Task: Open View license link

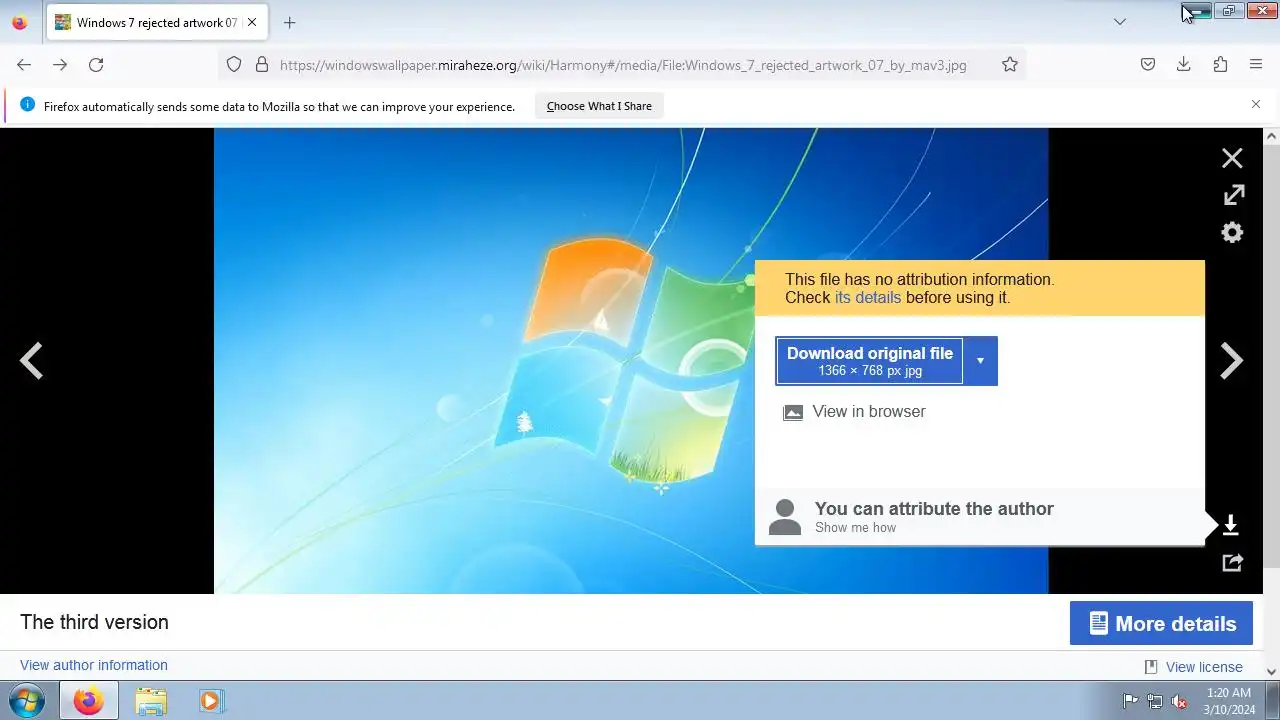Action: (x=1204, y=667)
